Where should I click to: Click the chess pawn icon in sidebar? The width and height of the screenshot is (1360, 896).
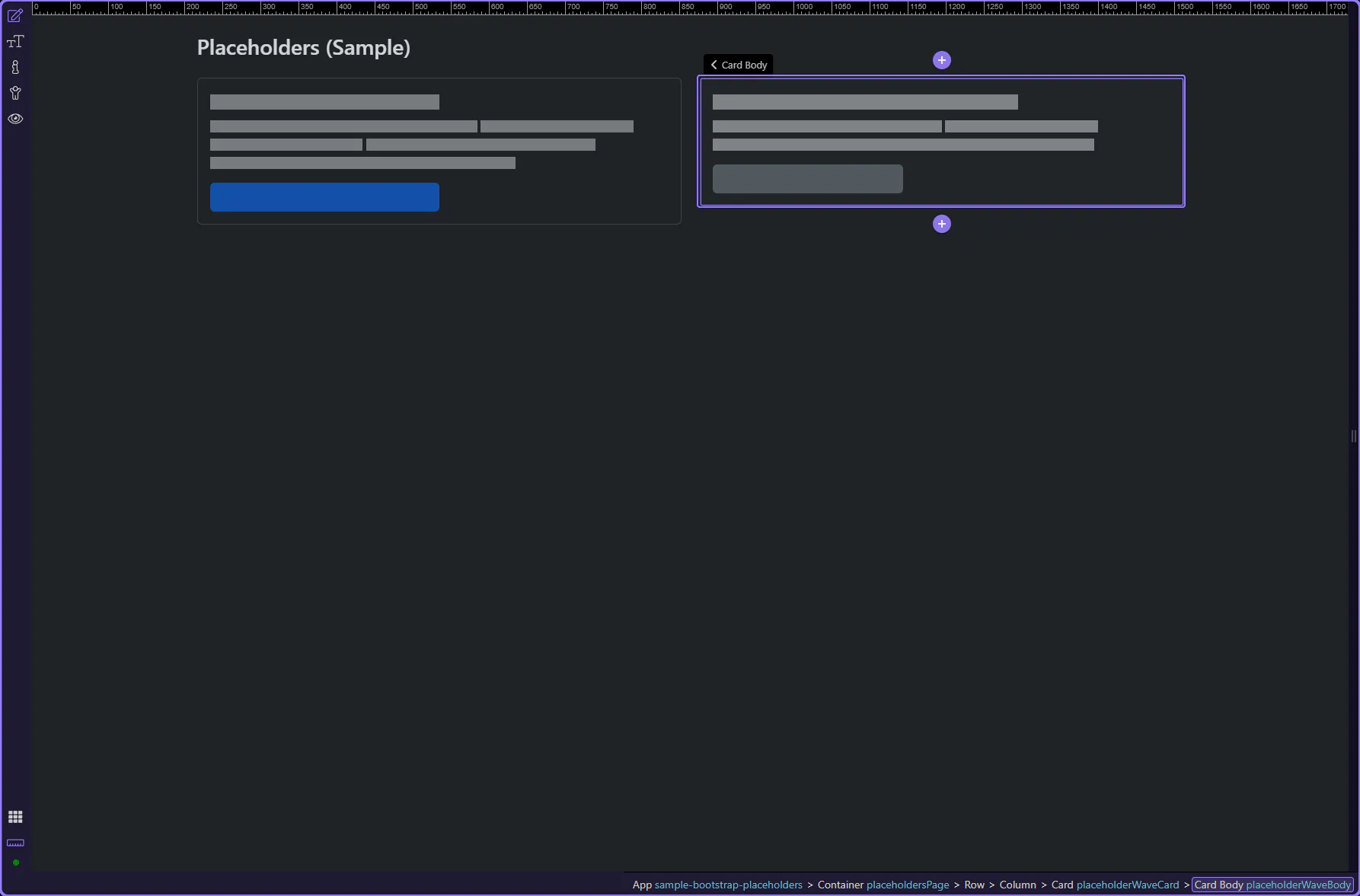click(x=15, y=68)
